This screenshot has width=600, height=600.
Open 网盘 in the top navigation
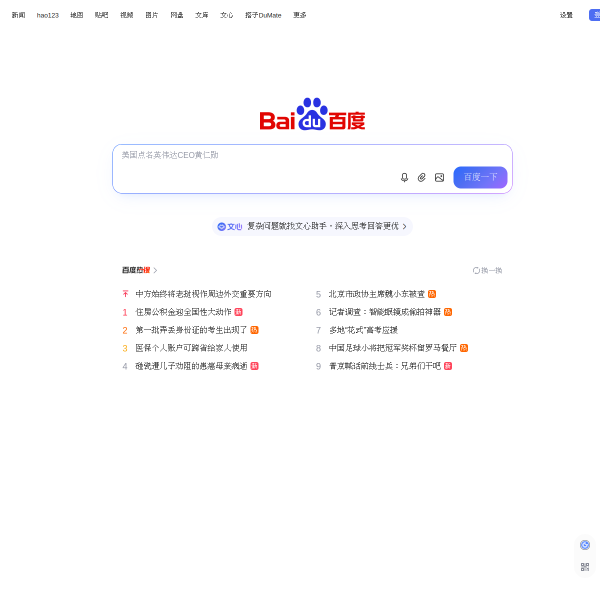177,15
